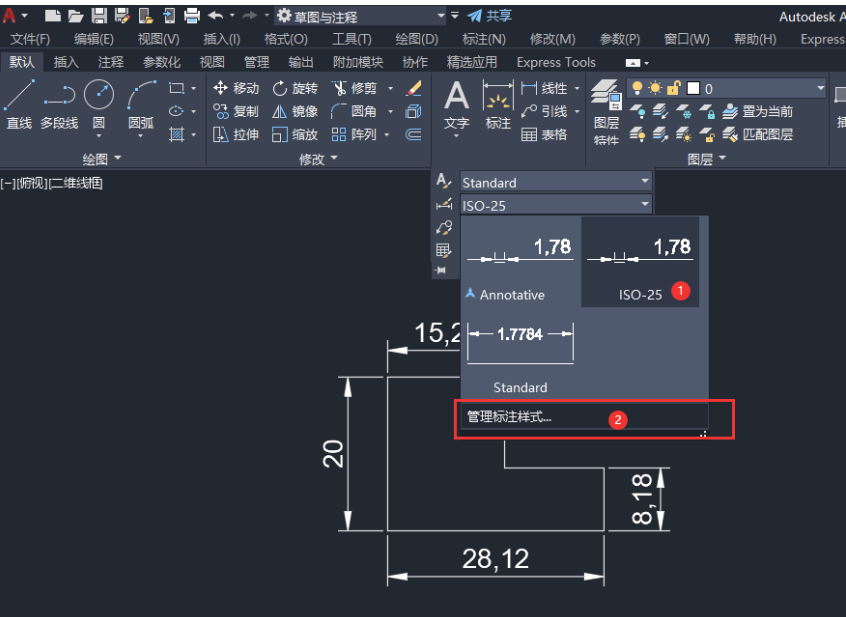Image resolution: width=846 pixels, height=617 pixels.
Task: Expand the 绘图 panel arrow
Action: 118,158
